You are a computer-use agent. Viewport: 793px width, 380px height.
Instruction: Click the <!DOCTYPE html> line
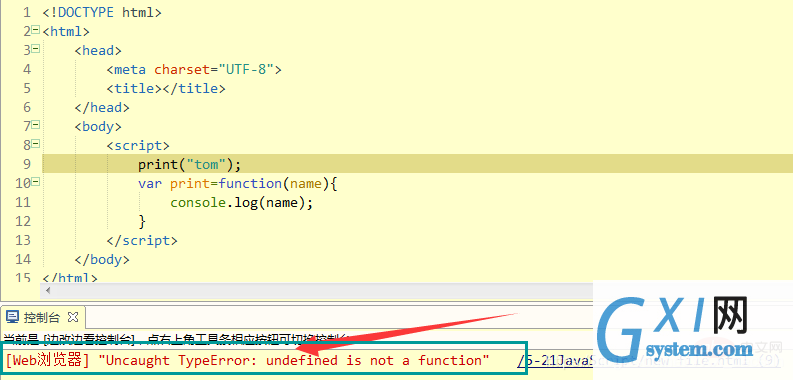[102, 13]
